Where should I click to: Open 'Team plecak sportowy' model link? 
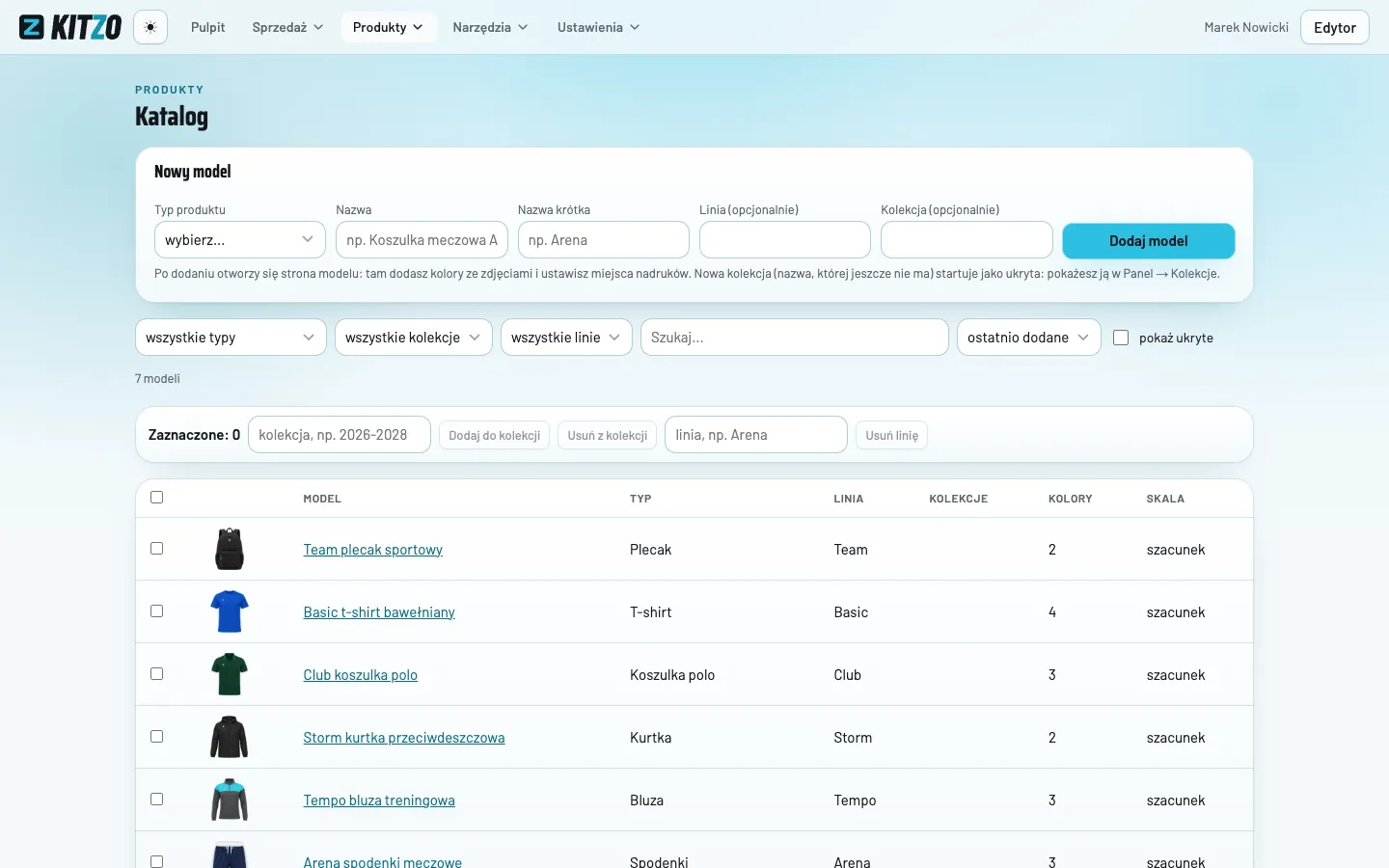pos(373,550)
